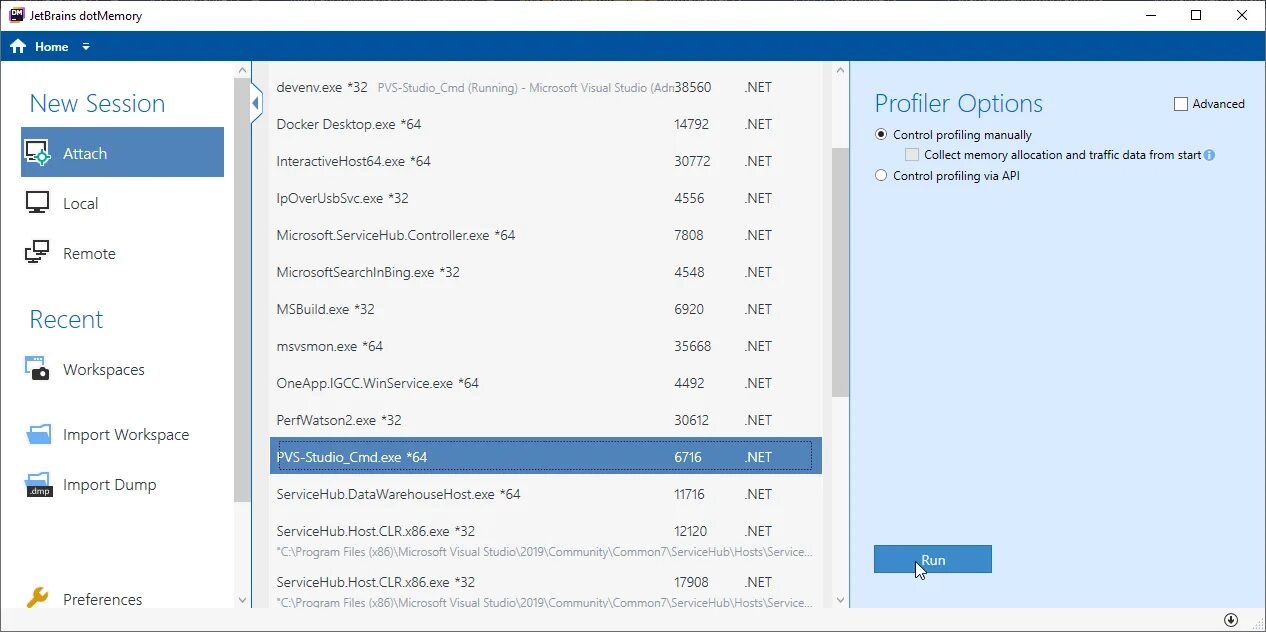
Task: Click the Import Workspace folder icon
Action: click(38, 434)
